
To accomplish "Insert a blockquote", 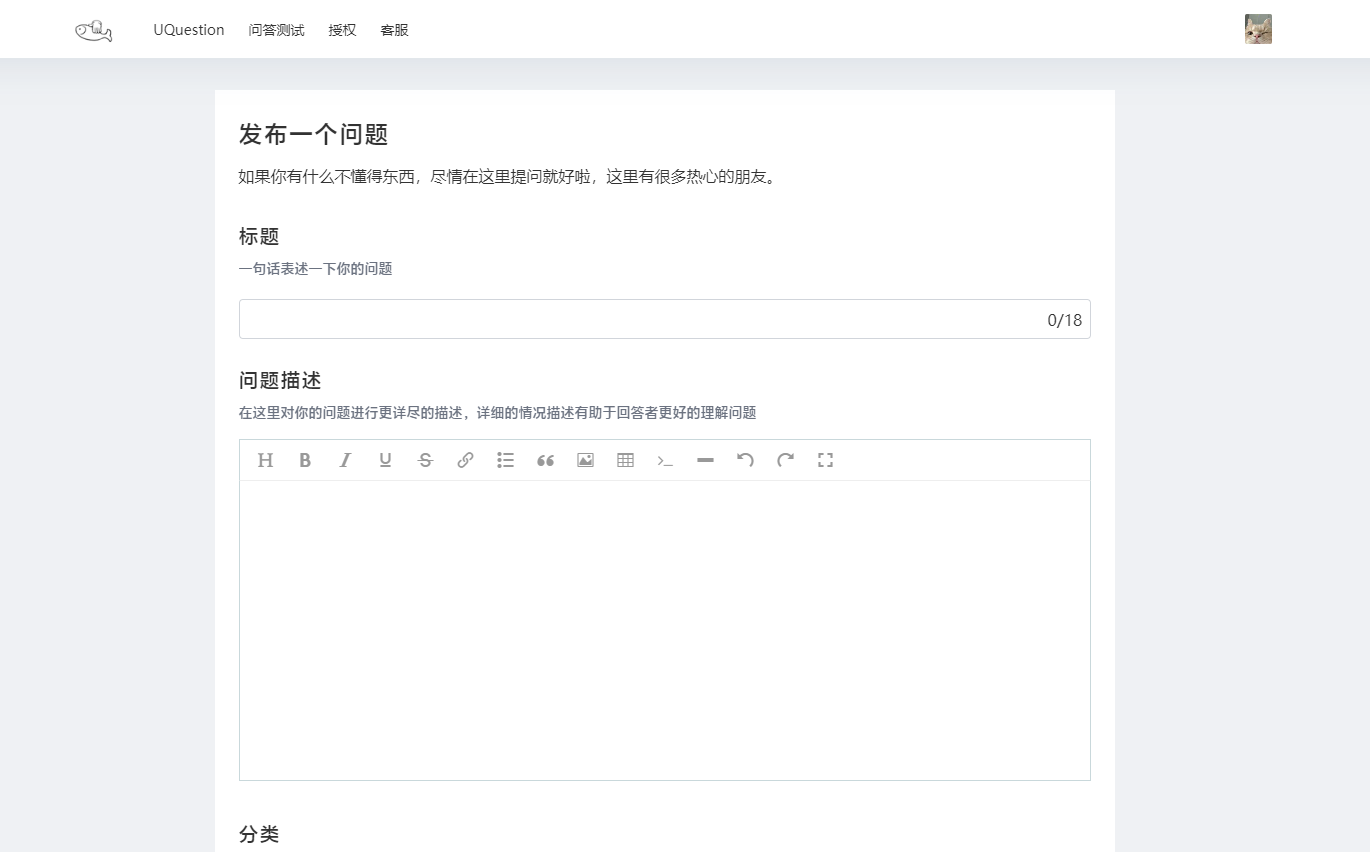I will [545, 460].
